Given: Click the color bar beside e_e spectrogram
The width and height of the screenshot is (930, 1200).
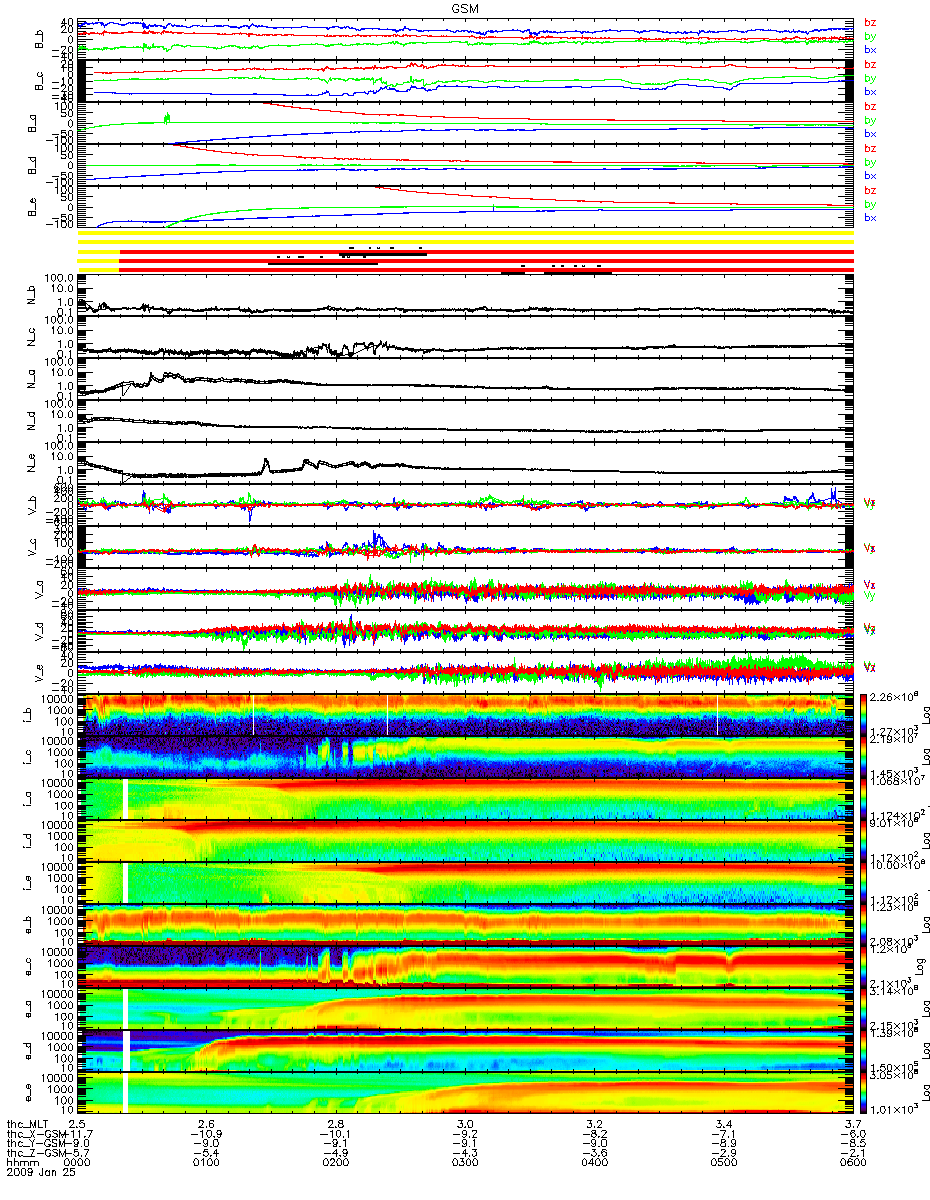Looking at the screenshot, I should click(x=865, y=1092).
